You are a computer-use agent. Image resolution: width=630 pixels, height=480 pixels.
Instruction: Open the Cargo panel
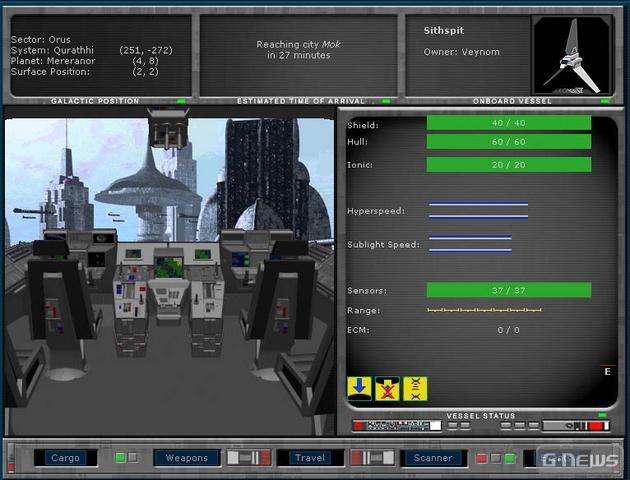[65, 458]
